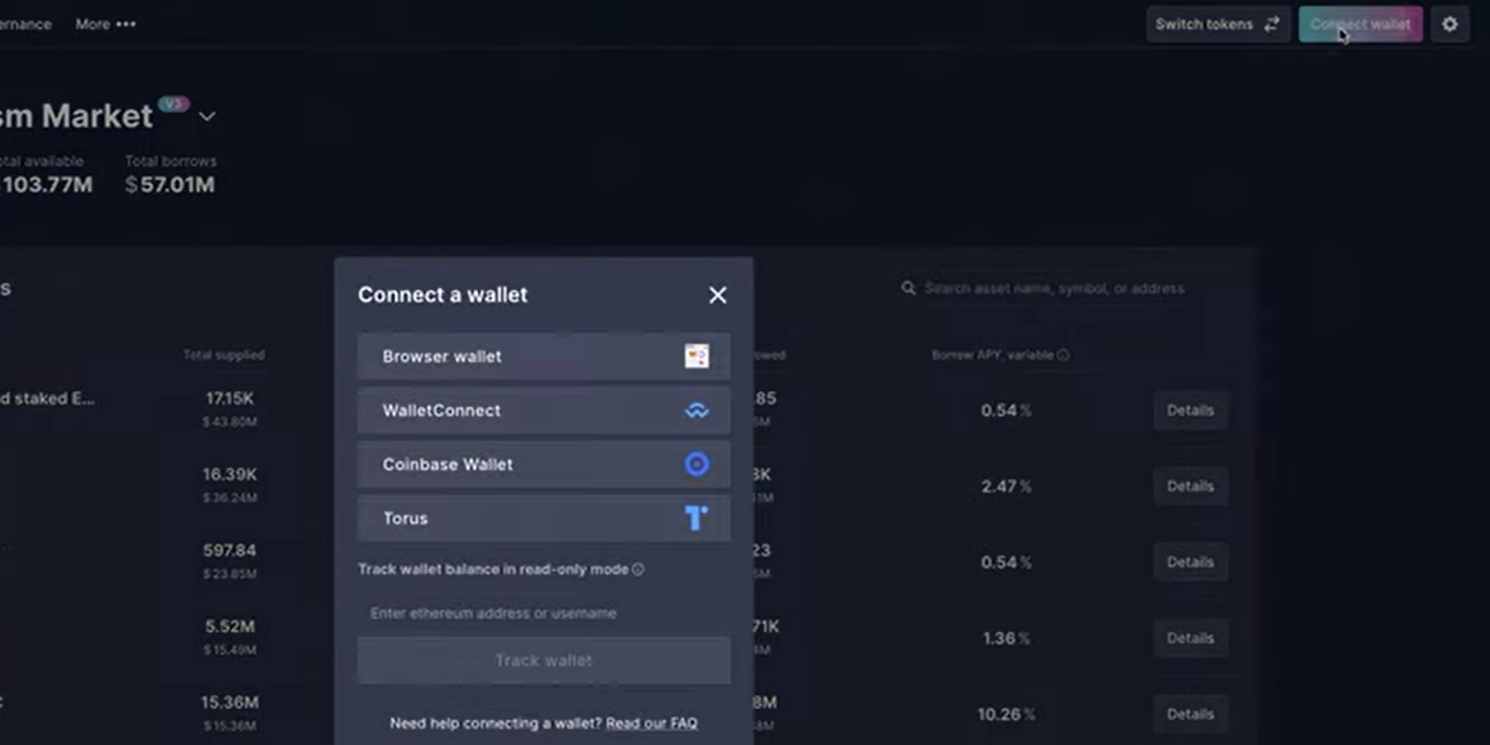Click the Borrow APY info icon

[1063, 355]
